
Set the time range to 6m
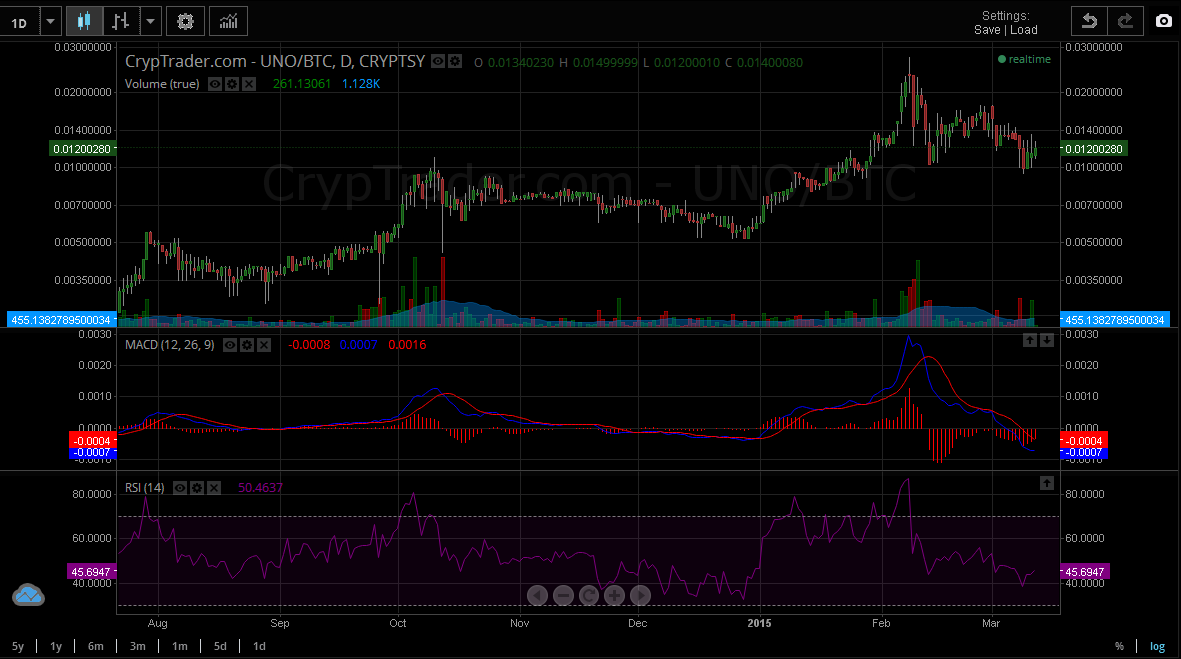[x=96, y=646]
